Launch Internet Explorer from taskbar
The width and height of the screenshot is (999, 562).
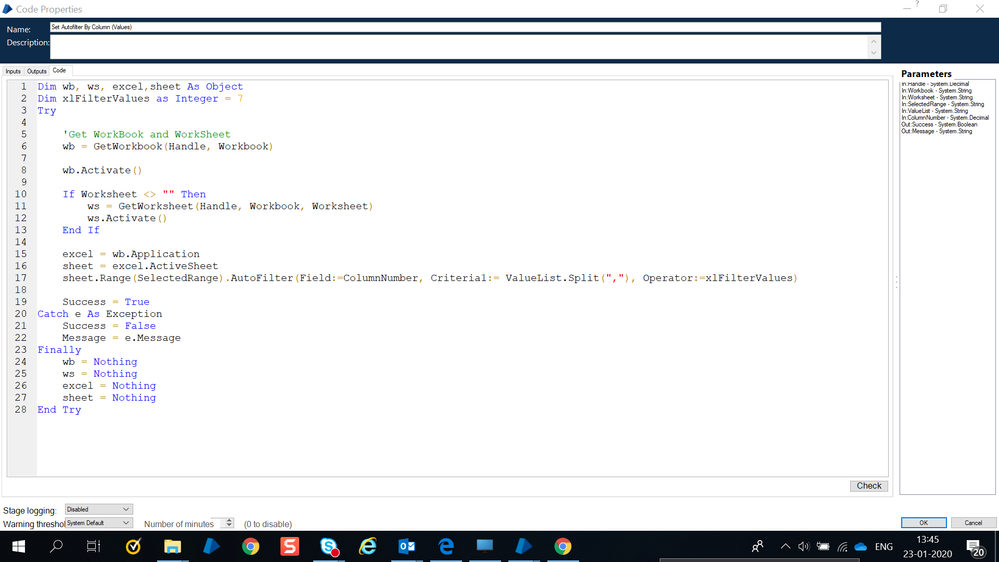[x=368, y=546]
